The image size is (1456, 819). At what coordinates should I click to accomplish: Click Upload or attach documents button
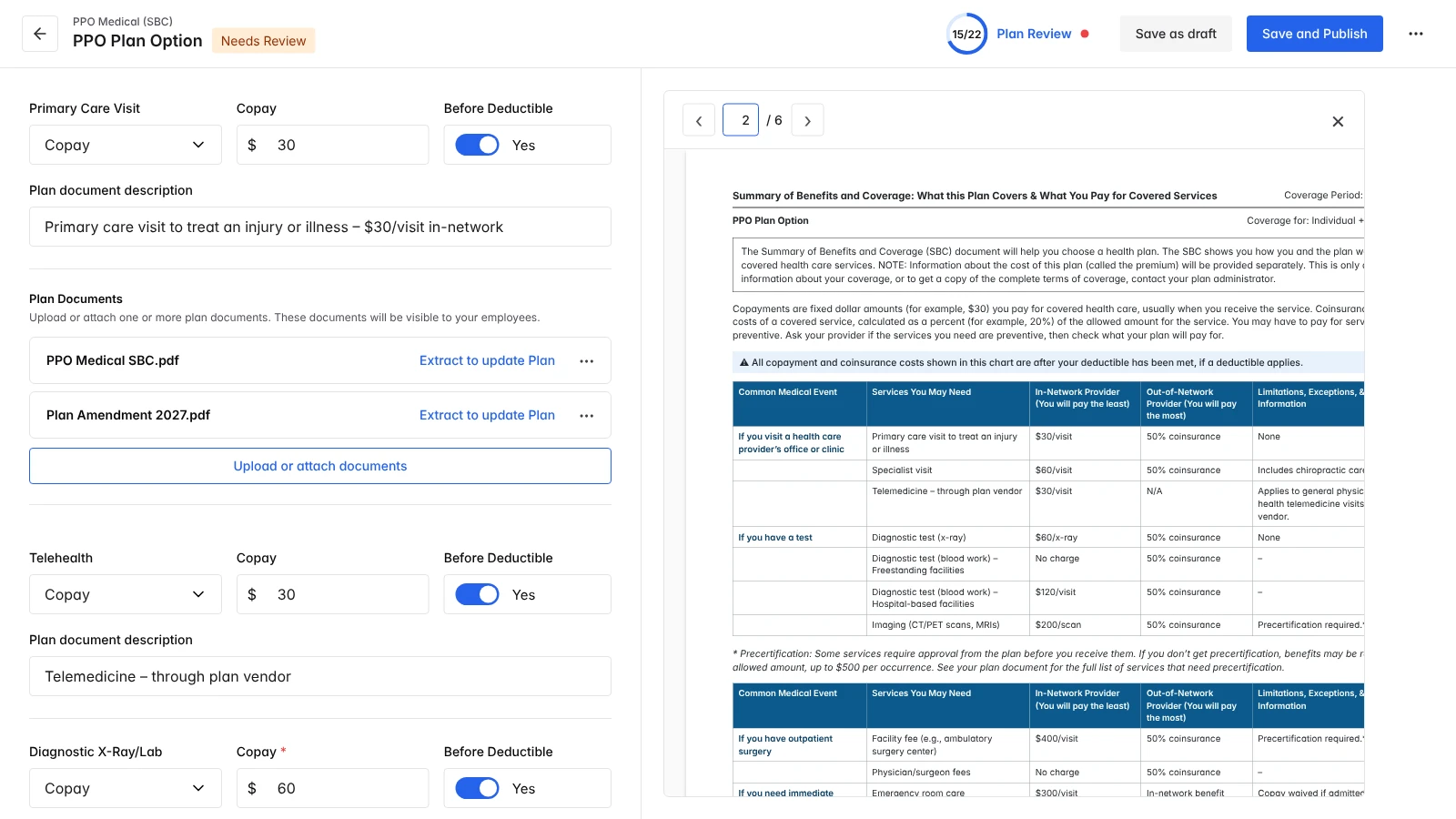pyautogui.click(x=320, y=466)
